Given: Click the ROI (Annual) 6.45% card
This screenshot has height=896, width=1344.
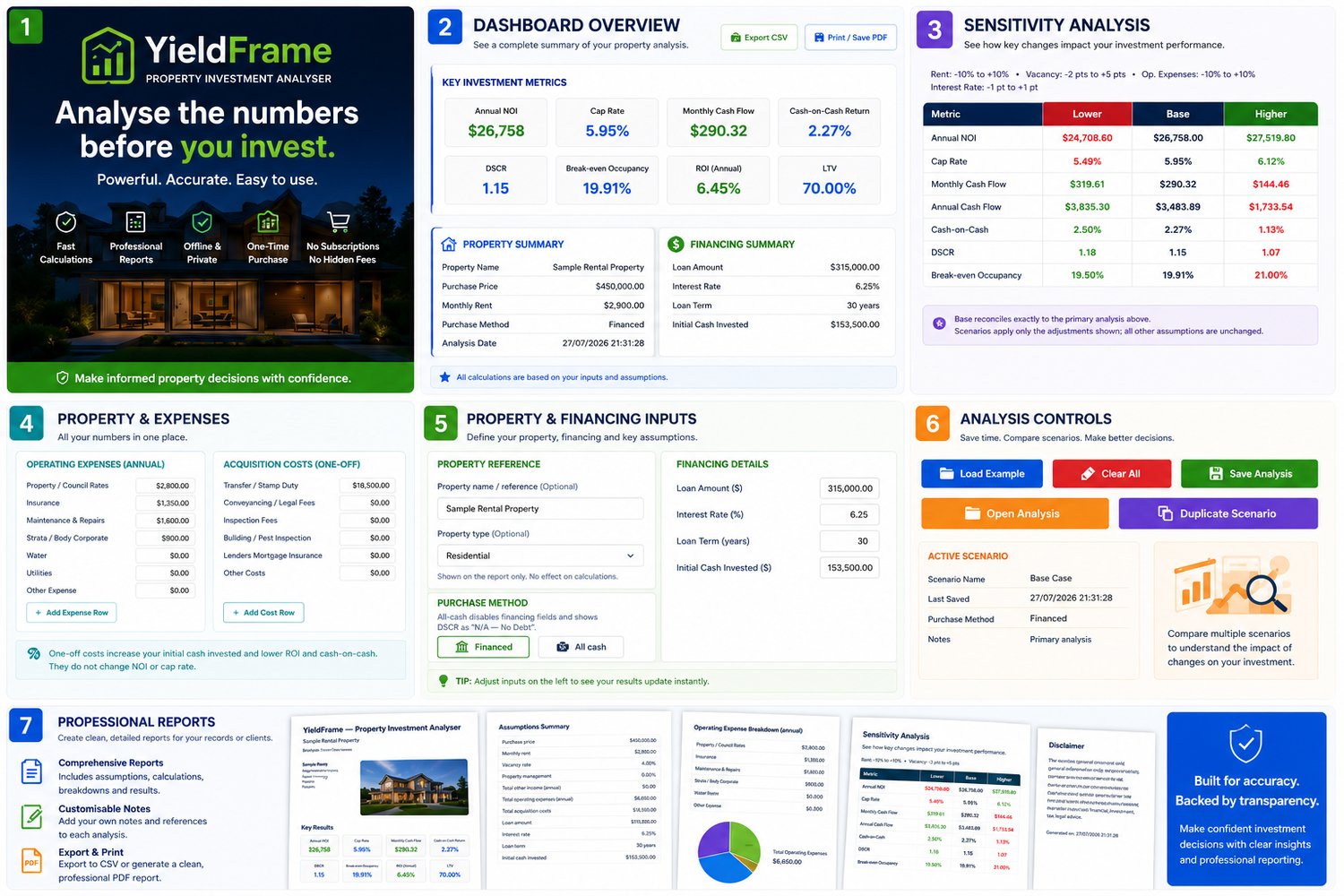Looking at the screenshot, I should click(x=719, y=179).
